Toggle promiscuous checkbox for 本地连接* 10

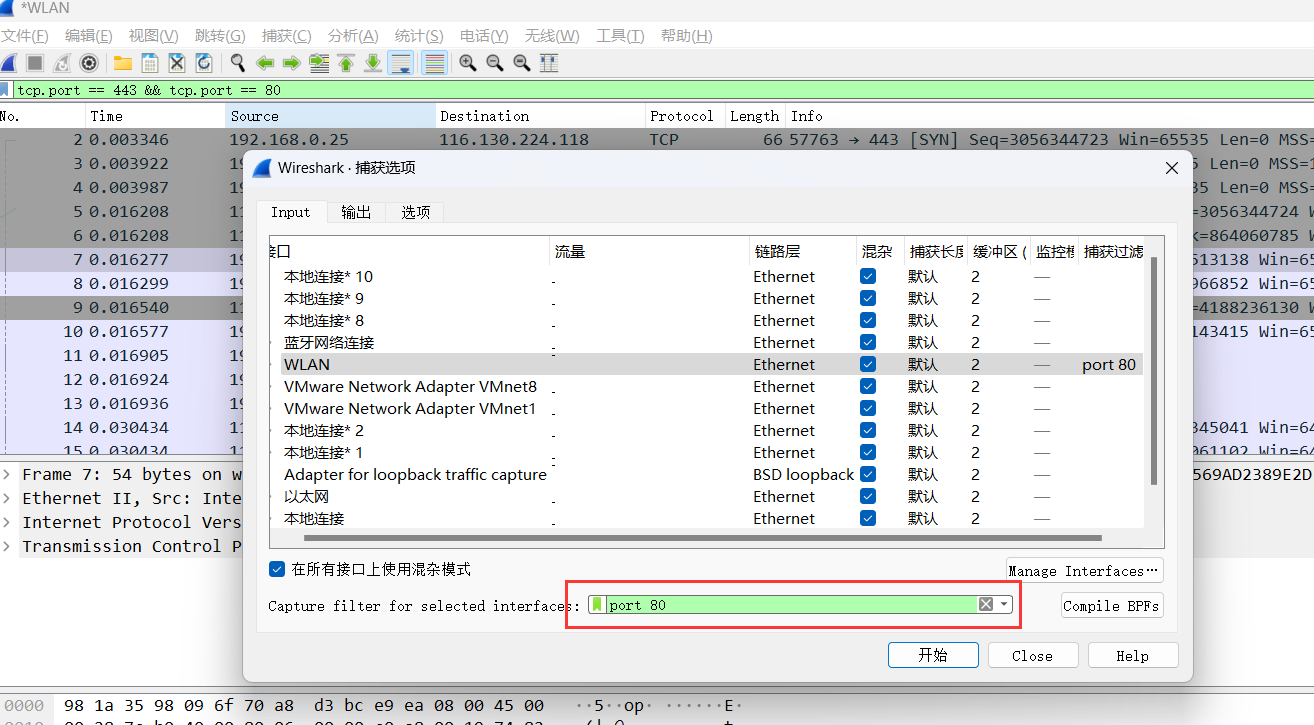pos(868,276)
